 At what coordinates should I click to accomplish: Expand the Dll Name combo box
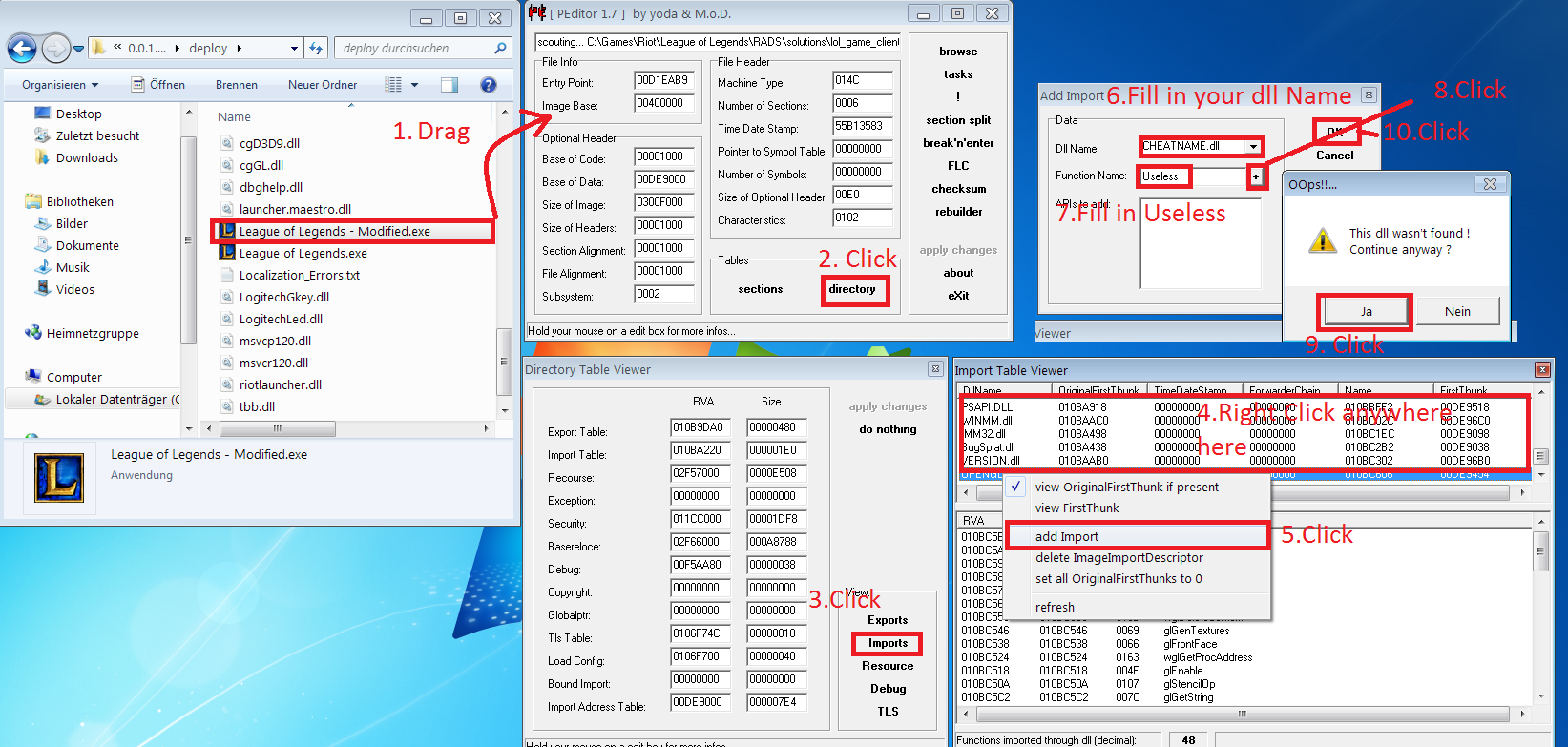point(1253,147)
